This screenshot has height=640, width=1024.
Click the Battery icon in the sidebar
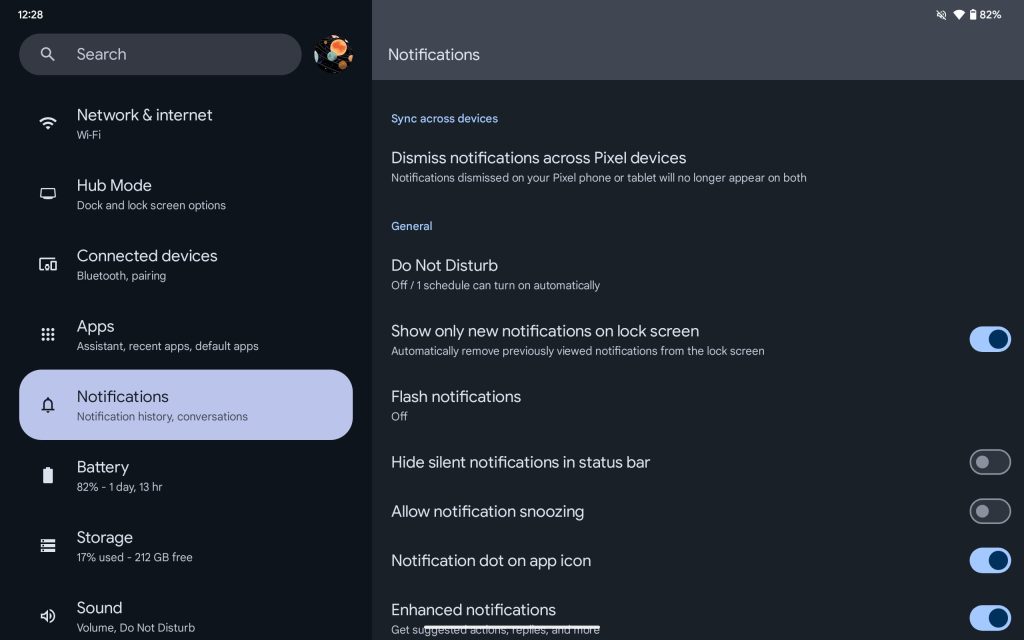point(47,476)
